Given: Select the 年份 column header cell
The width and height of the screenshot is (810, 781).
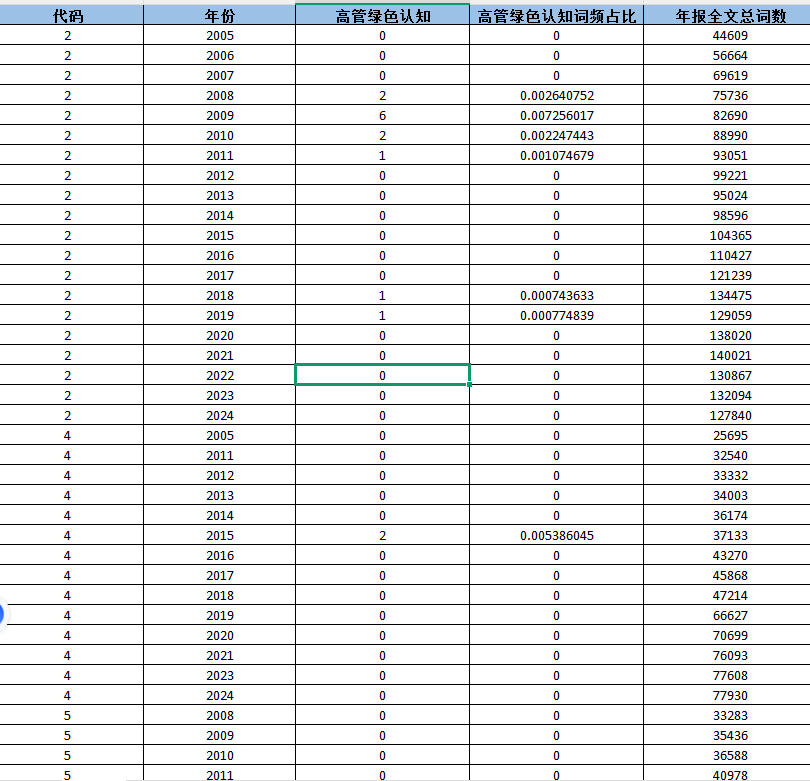Looking at the screenshot, I should (220, 14).
